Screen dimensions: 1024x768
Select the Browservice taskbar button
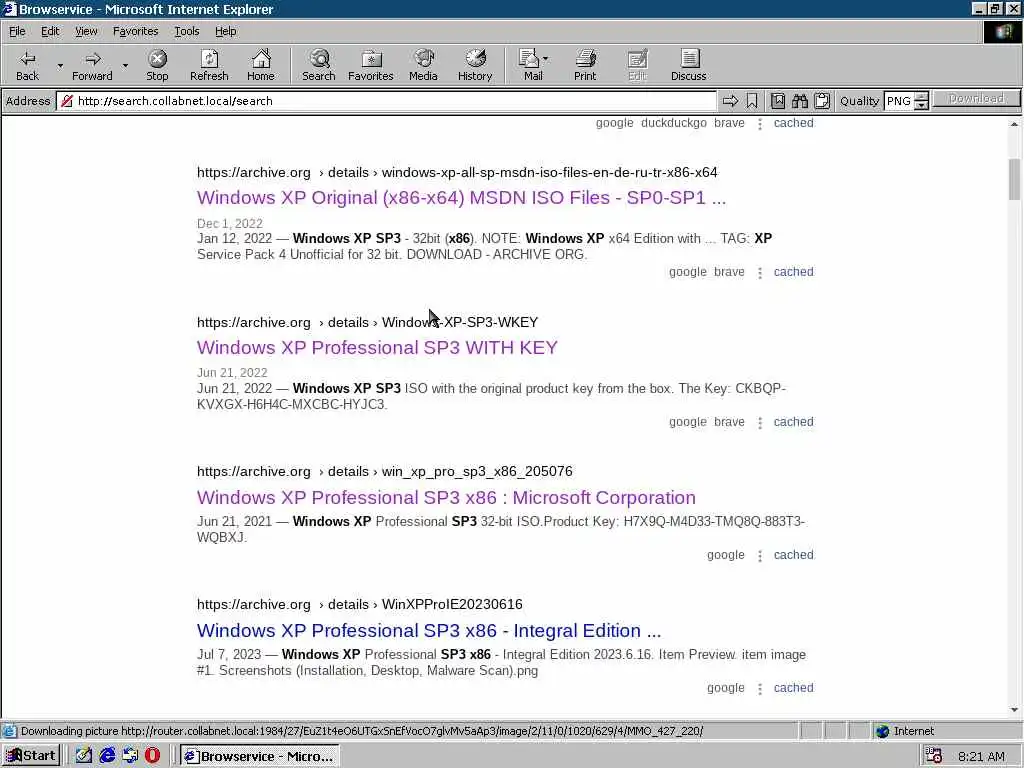[260, 756]
